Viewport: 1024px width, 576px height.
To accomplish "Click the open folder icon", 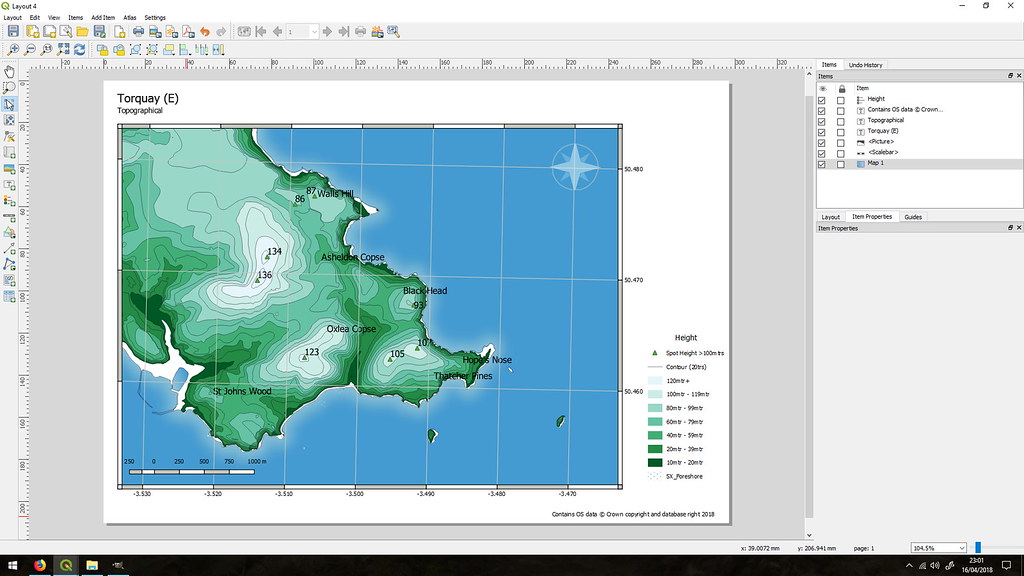I will point(82,31).
